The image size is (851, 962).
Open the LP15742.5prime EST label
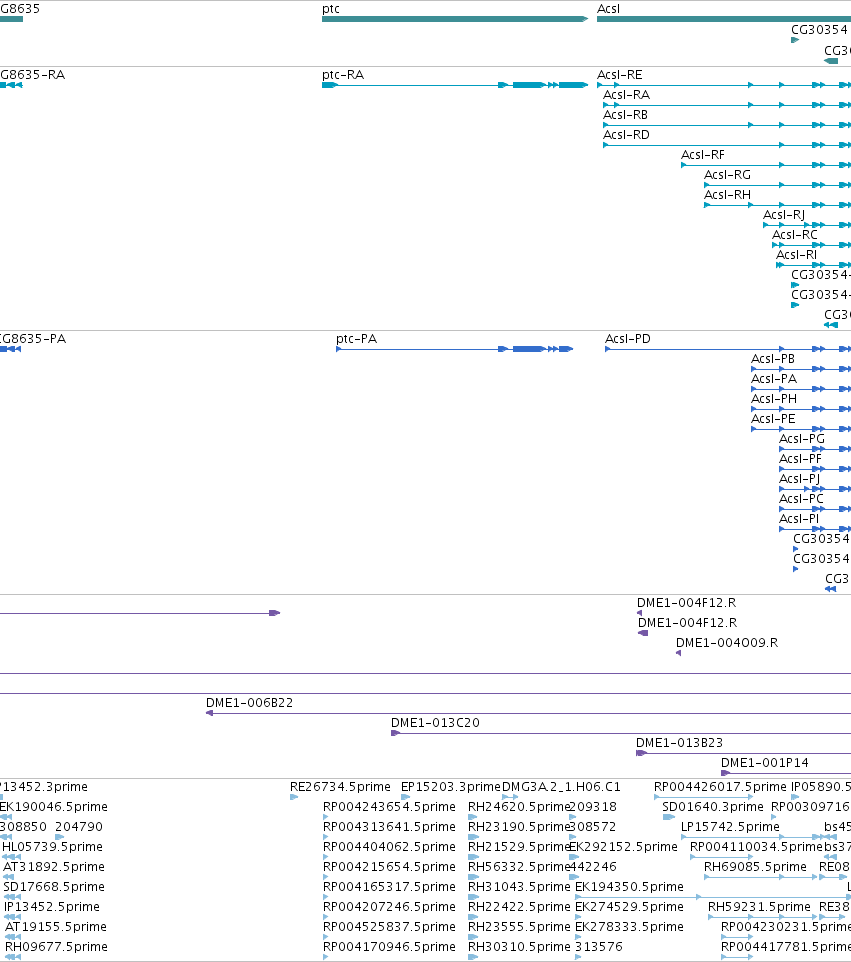[x=731, y=826]
